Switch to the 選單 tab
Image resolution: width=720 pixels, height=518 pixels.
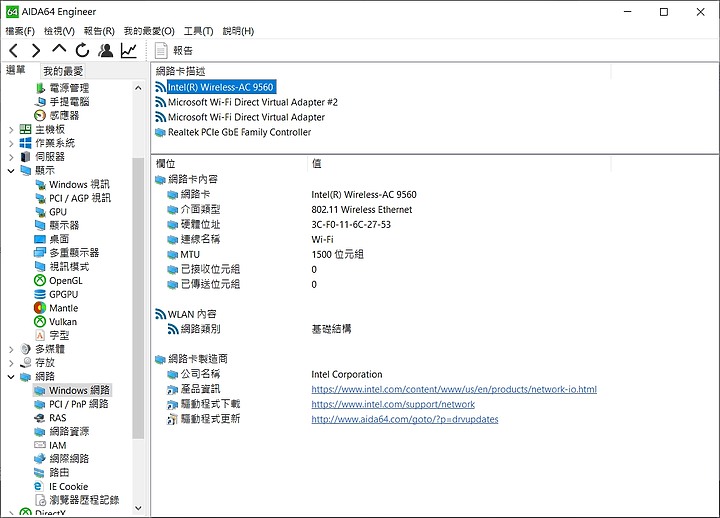point(16,70)
